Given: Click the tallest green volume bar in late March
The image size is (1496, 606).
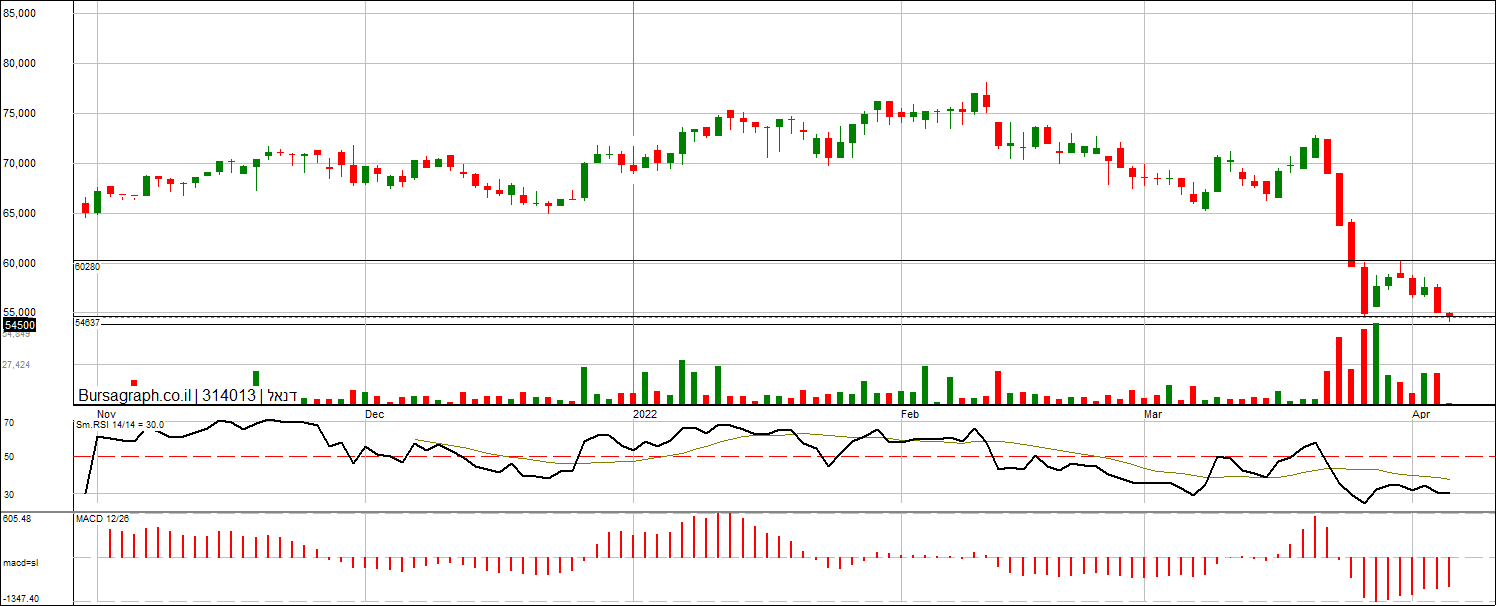Looking at the screenshot, I should (1376, 364).
